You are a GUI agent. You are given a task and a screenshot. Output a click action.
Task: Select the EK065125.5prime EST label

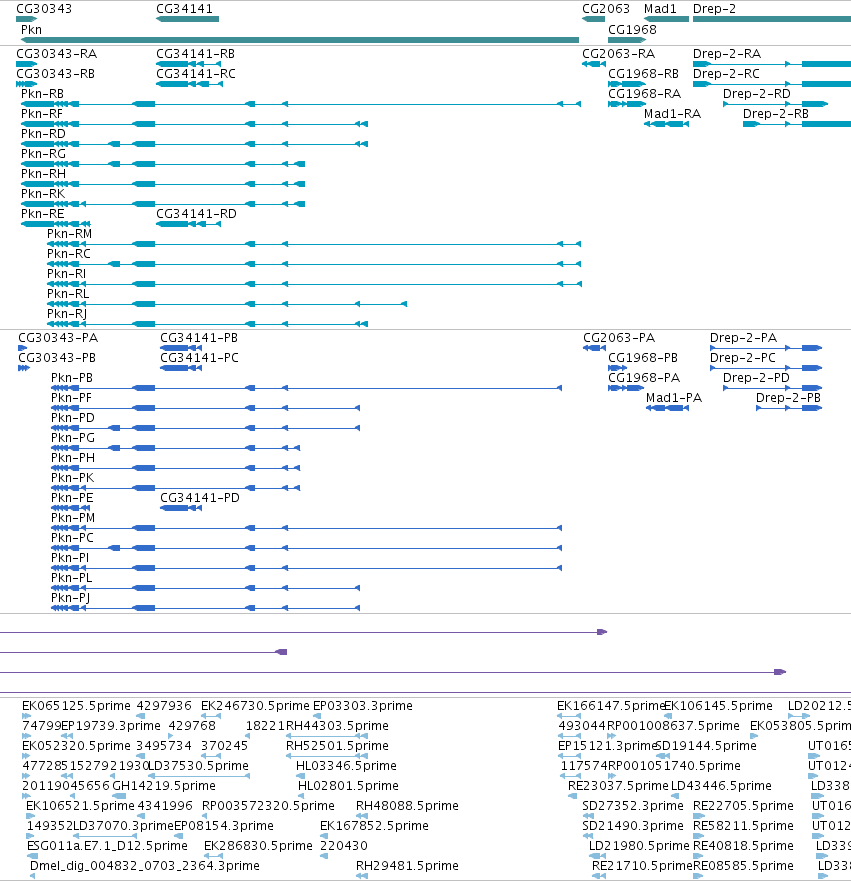coord(76,706)
